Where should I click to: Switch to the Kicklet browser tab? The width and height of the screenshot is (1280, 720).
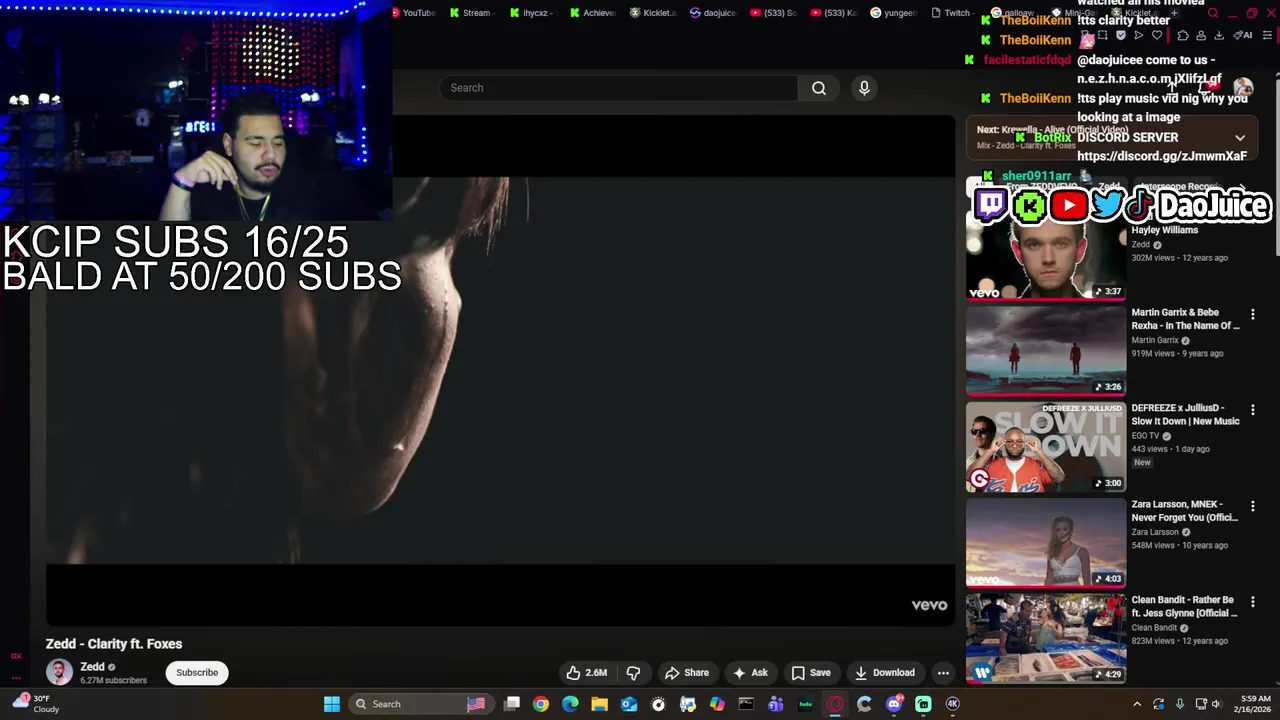click(x=653, y=13)
